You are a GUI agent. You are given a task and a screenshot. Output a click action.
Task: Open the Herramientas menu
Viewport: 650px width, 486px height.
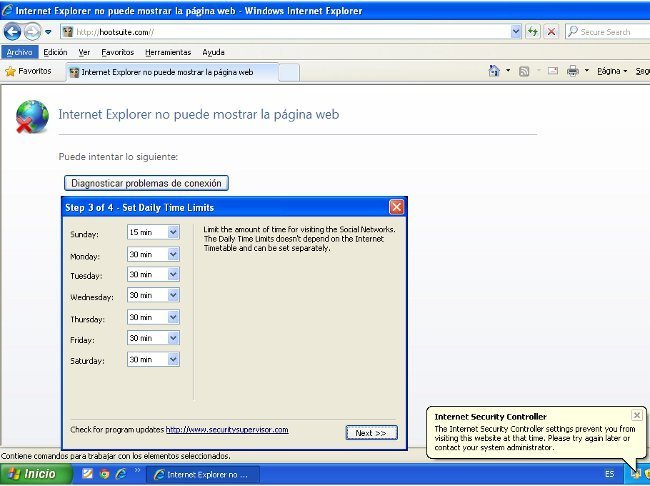pos(168,52)
